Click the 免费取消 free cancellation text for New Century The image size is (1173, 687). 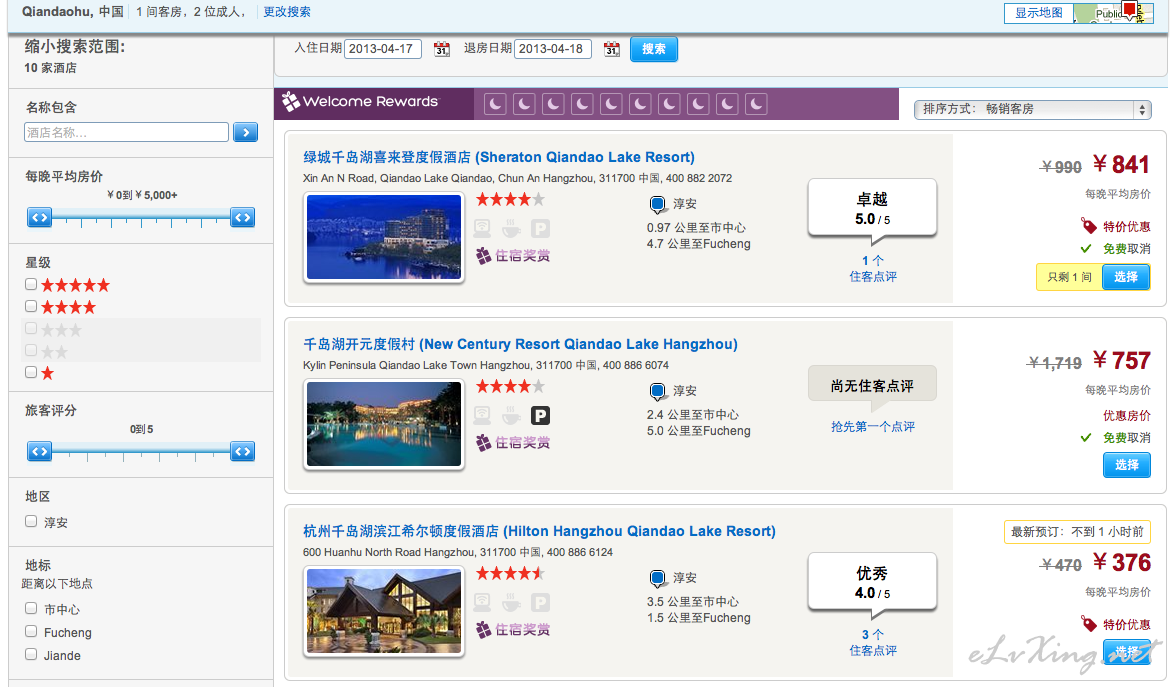1127,438
